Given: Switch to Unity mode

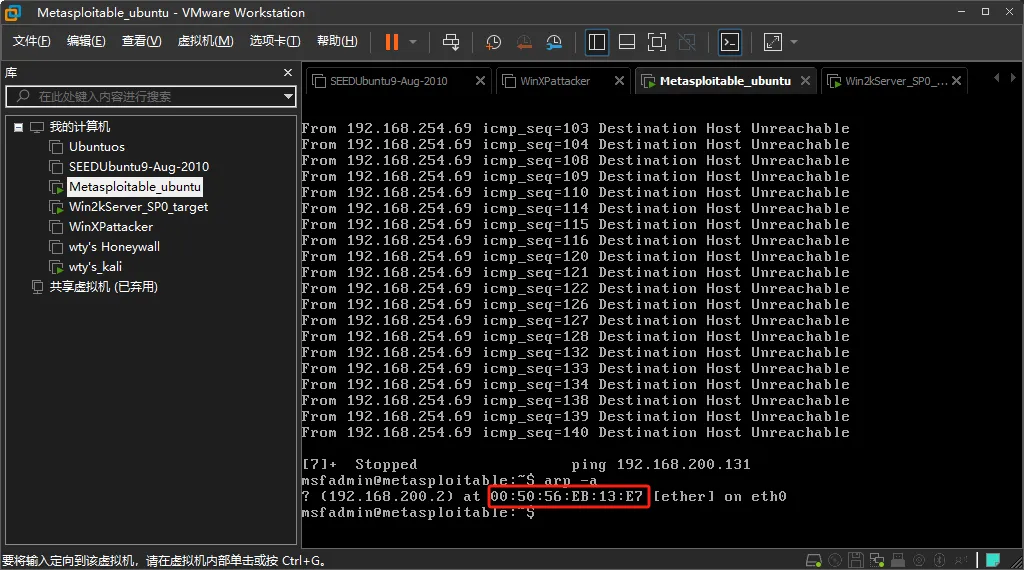Looking at the screenshot, I should pyautogui.click(x=687, y=42).
